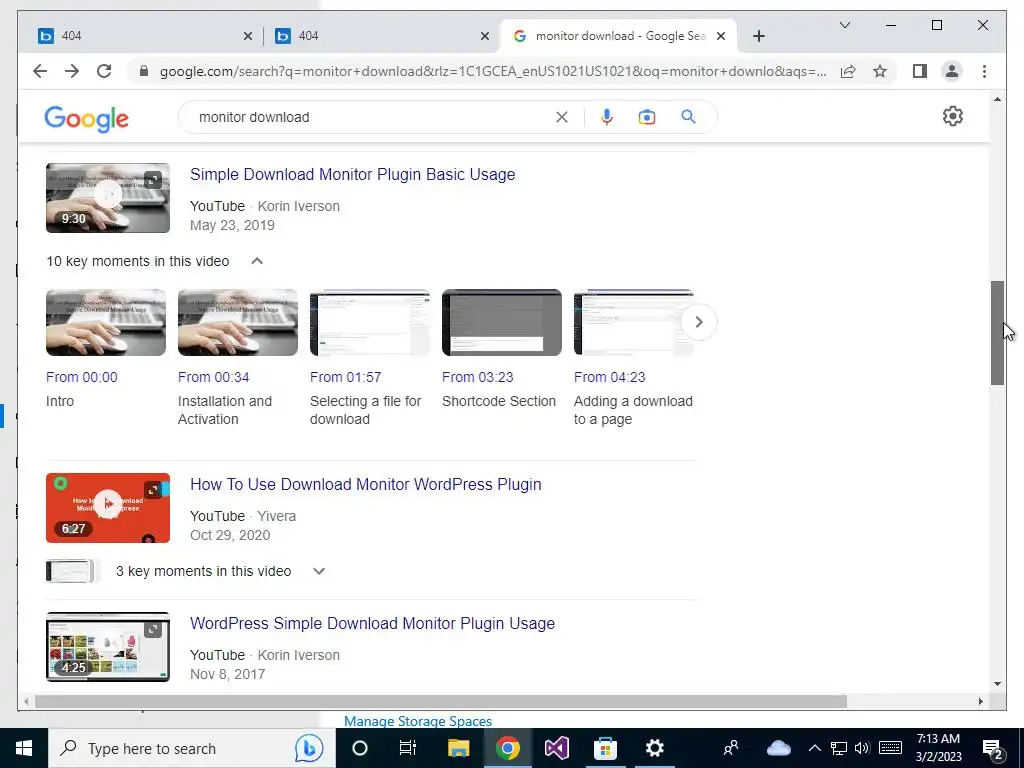Open the Intro key moment thumbnail
The width and height of the screenshot is (1024, 768).
(106, 323)
